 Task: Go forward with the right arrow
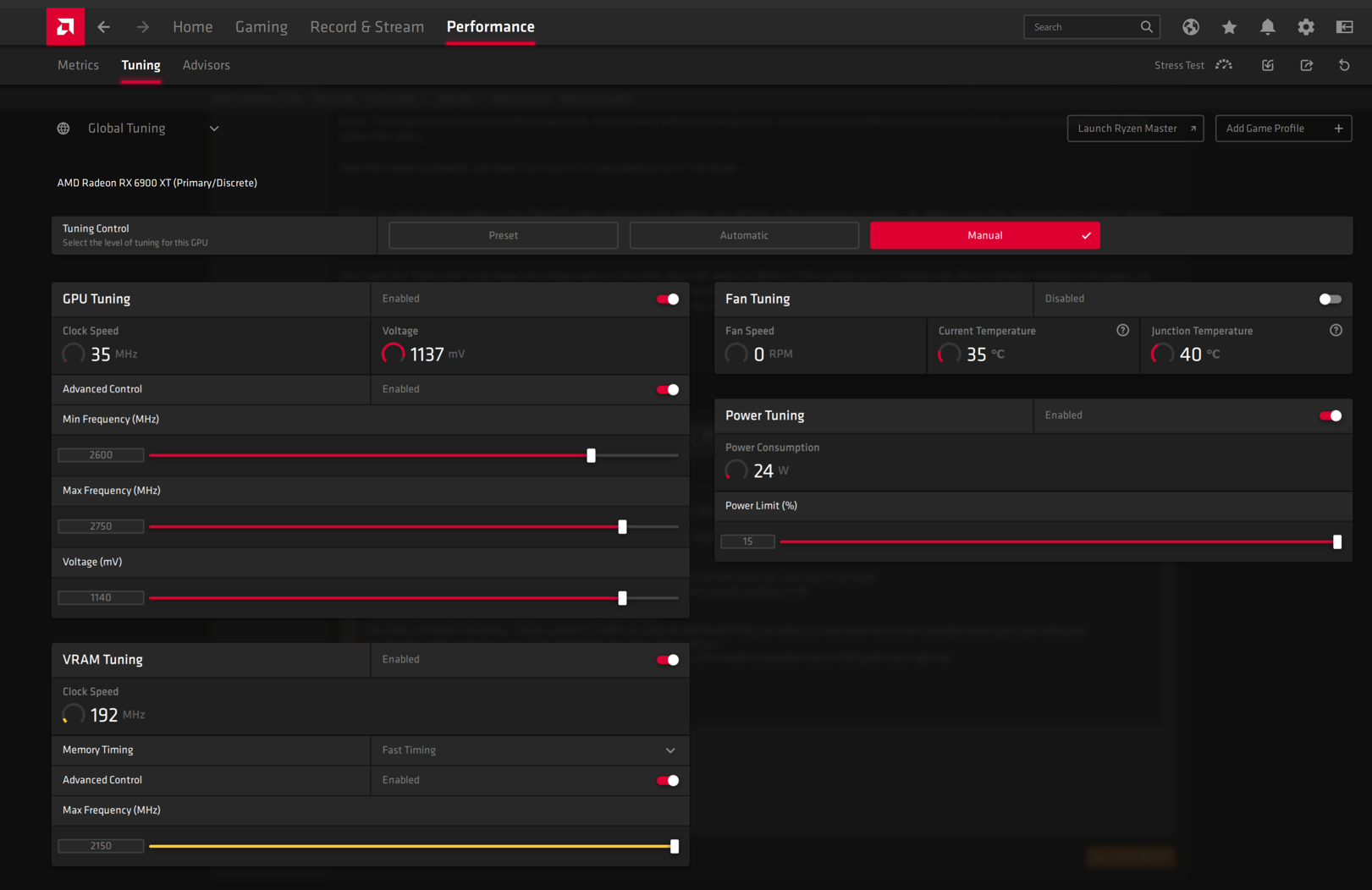[142, 27]
